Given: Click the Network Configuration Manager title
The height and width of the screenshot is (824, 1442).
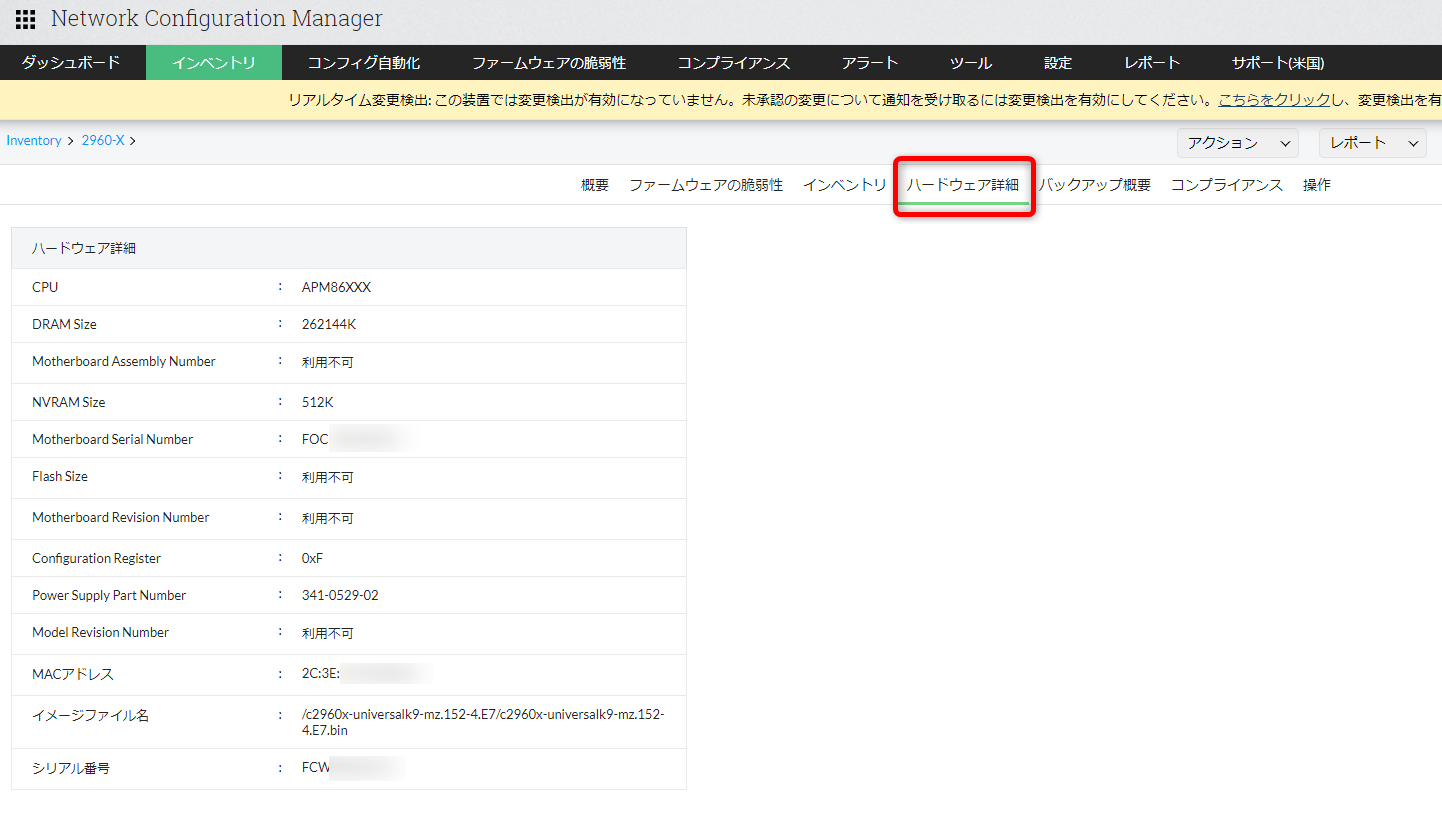Looking at the screenshot, I should [x=217, y=19].
